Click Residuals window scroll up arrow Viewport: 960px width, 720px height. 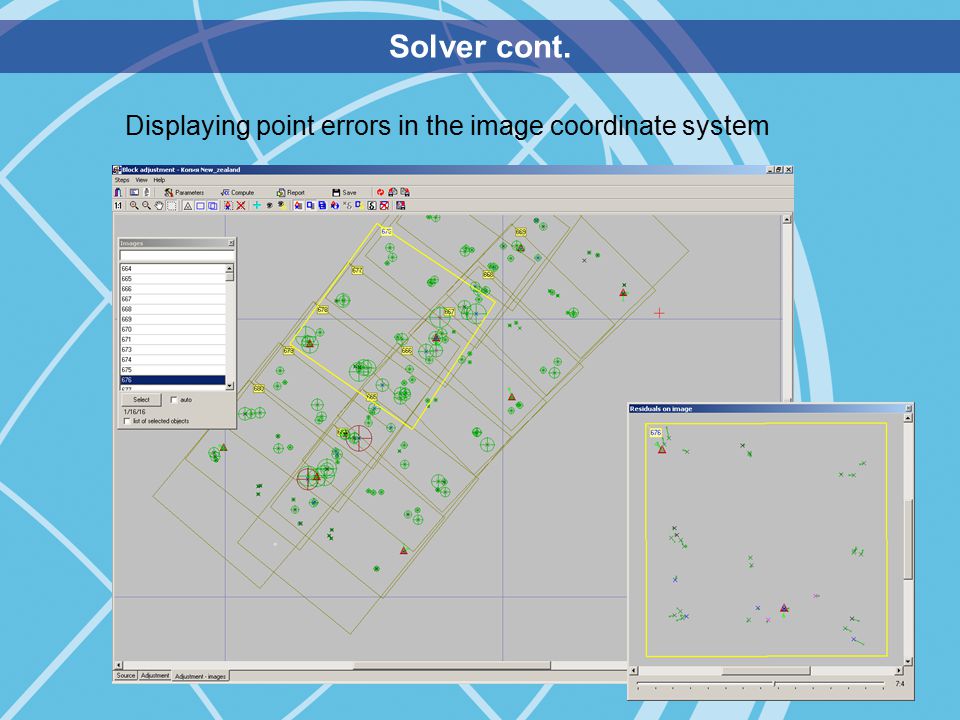(x=908, y=418)
